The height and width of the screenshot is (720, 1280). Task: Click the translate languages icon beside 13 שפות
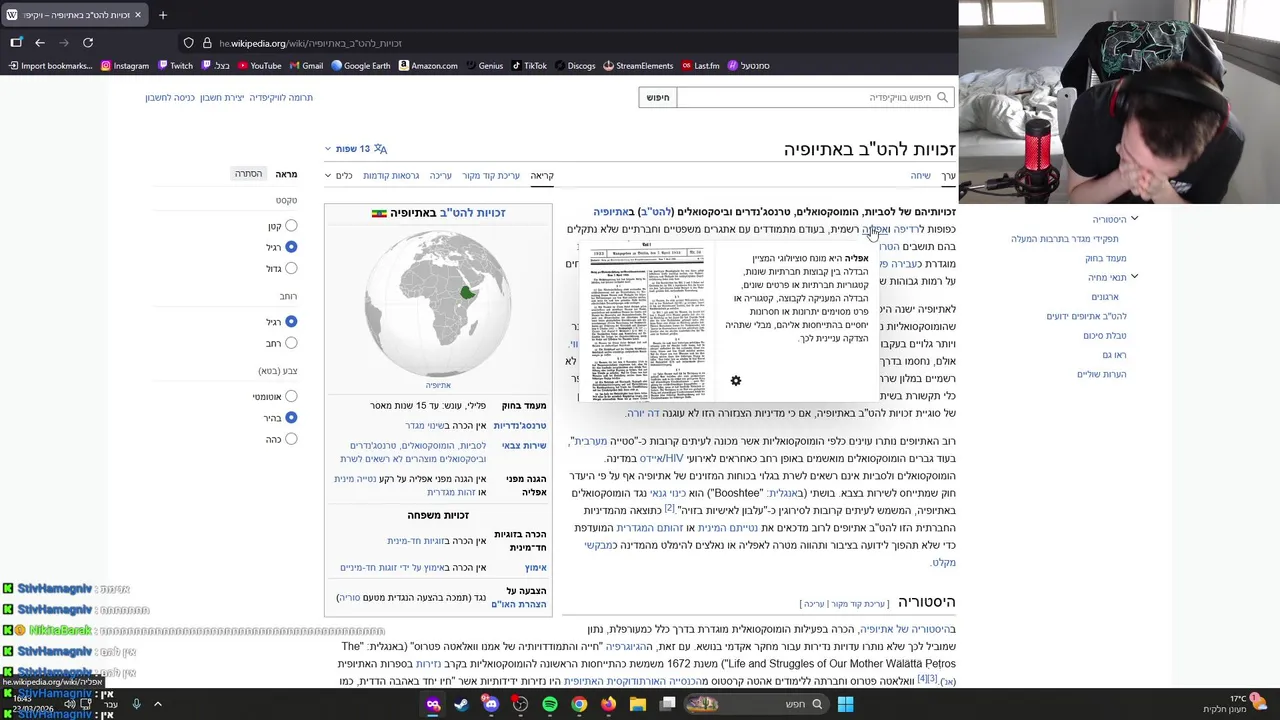point(380,149)
